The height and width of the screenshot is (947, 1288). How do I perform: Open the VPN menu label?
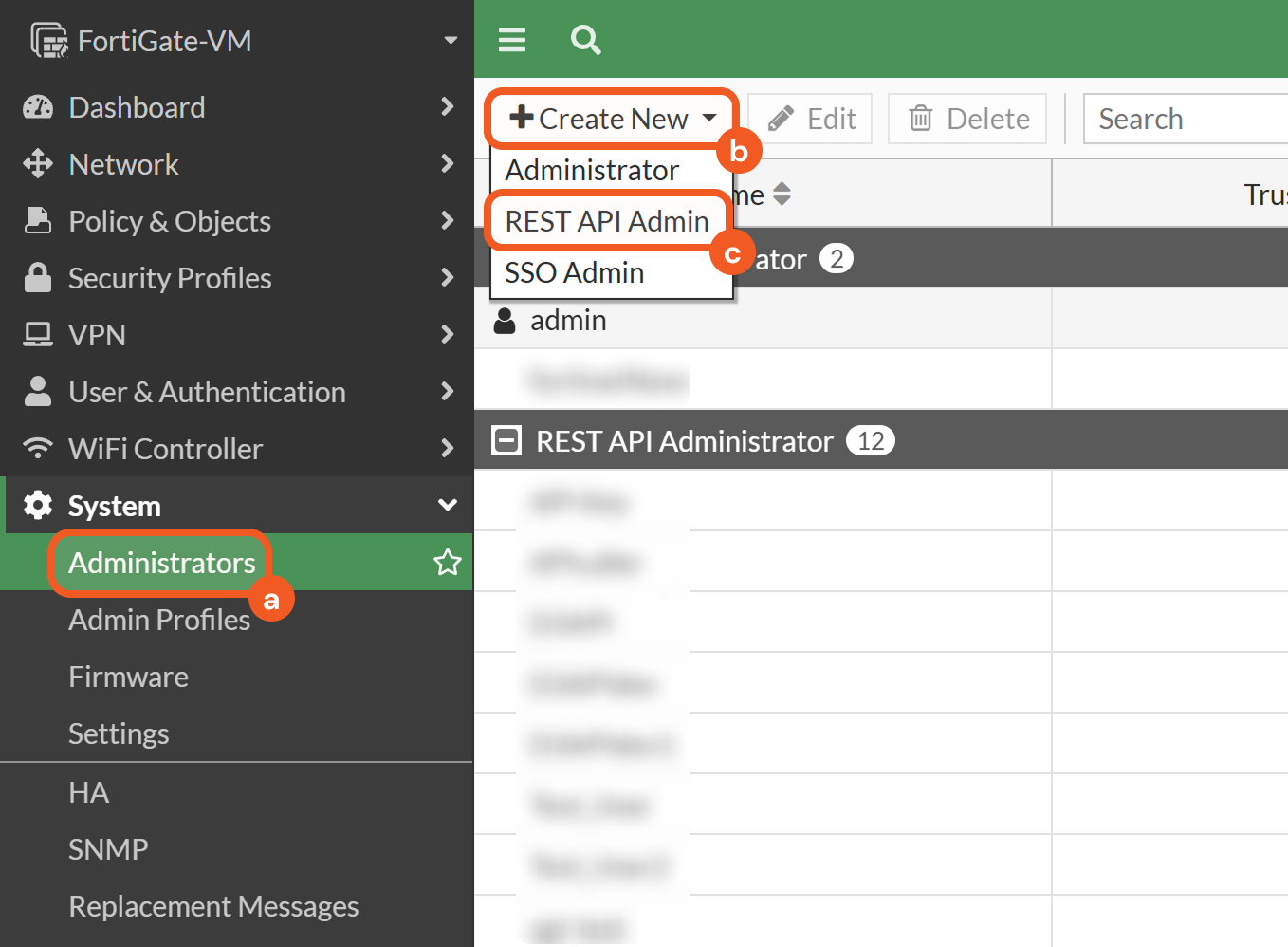point(97,335)
